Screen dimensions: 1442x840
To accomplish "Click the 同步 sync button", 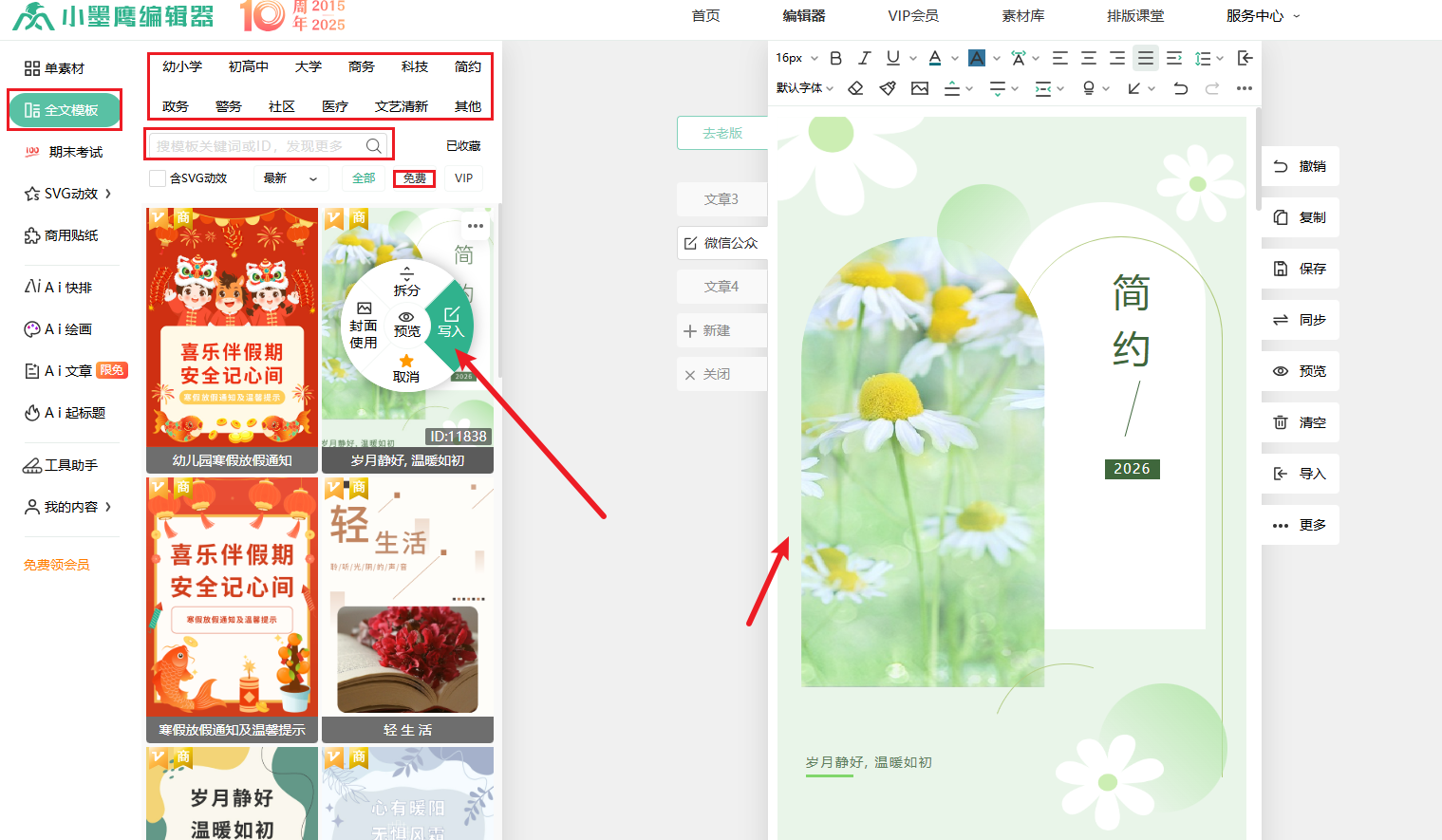I will 1301,320.
